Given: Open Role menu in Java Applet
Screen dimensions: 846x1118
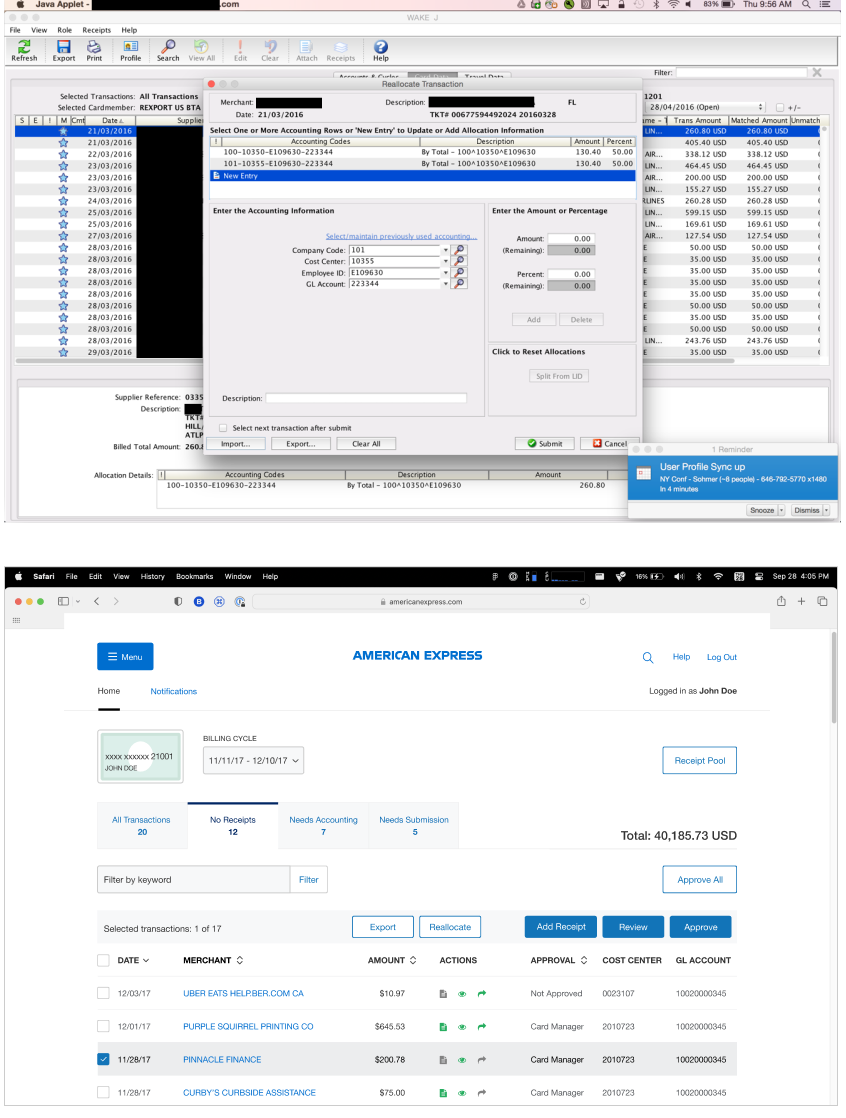Looking at the screenshot, I should [64, 30].
